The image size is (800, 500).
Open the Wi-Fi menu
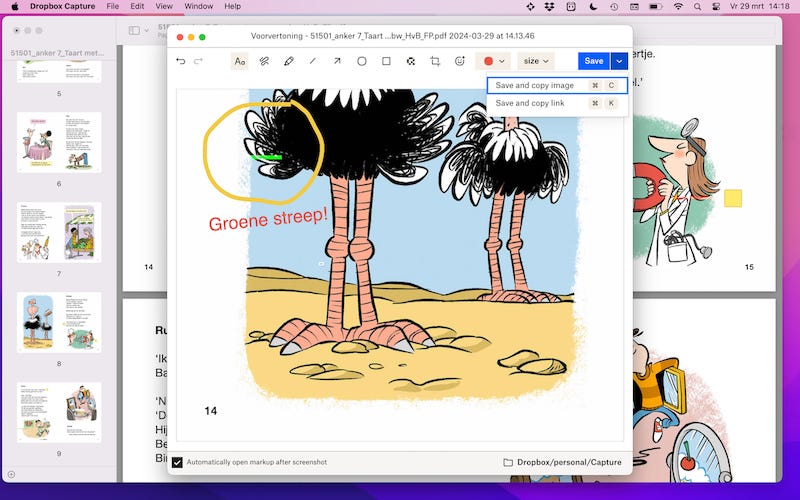(678, 7)
